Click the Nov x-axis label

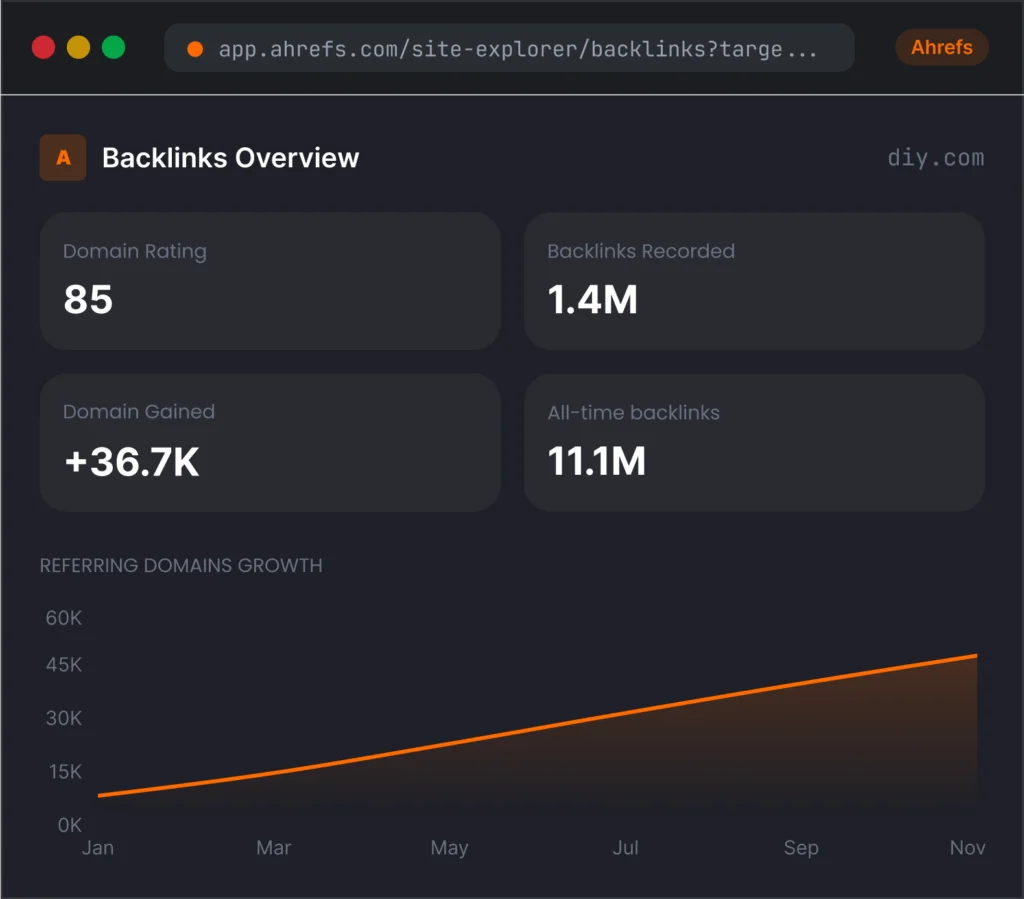(x=967, y=847)
